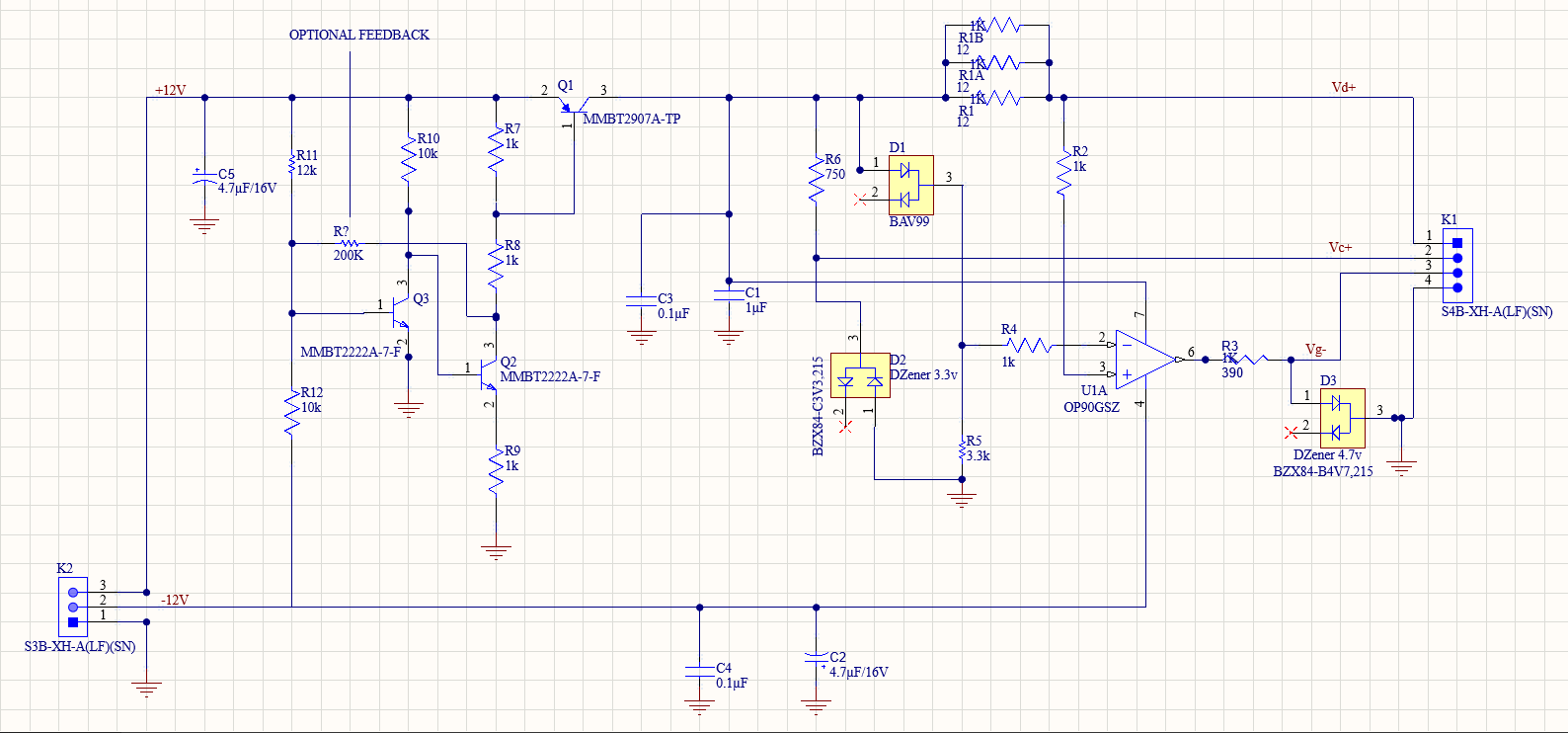Select the R2 1k resistor symbol

(x=1063, y=172)
